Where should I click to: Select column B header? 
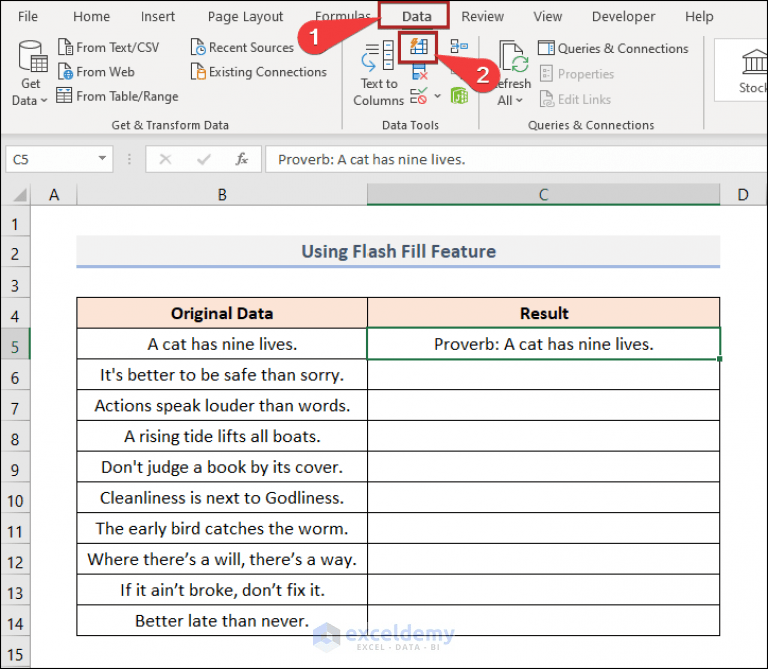[222, 194]
